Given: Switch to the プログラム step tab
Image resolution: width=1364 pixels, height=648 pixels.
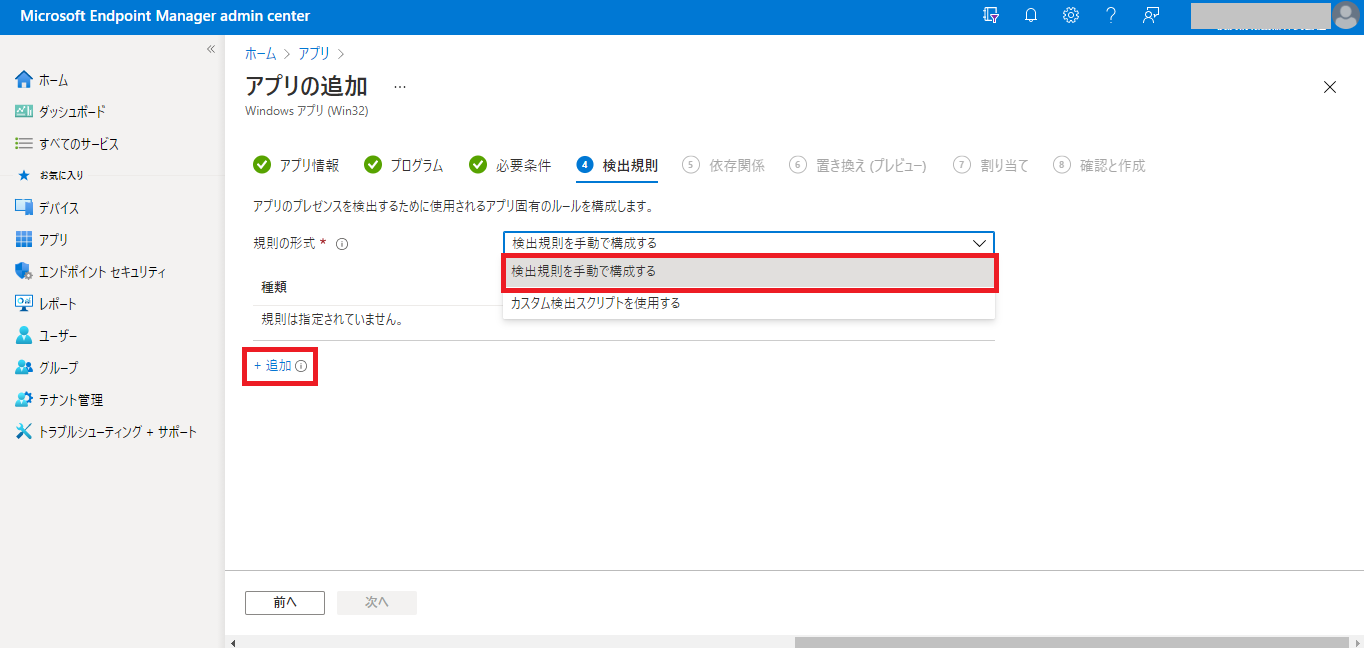Looking at the screenshot, I should (403, 165).
